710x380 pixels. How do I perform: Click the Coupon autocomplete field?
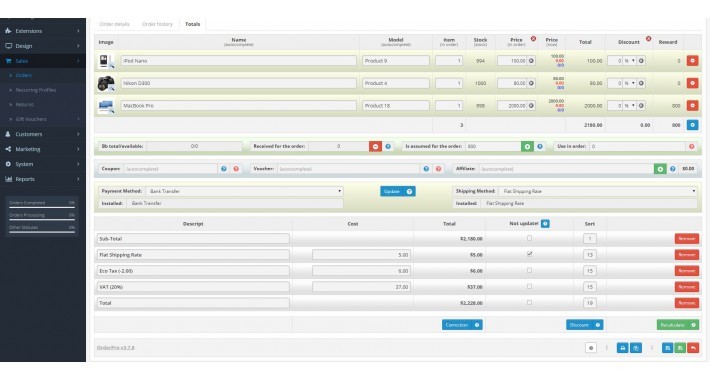[x=170, y=168]
